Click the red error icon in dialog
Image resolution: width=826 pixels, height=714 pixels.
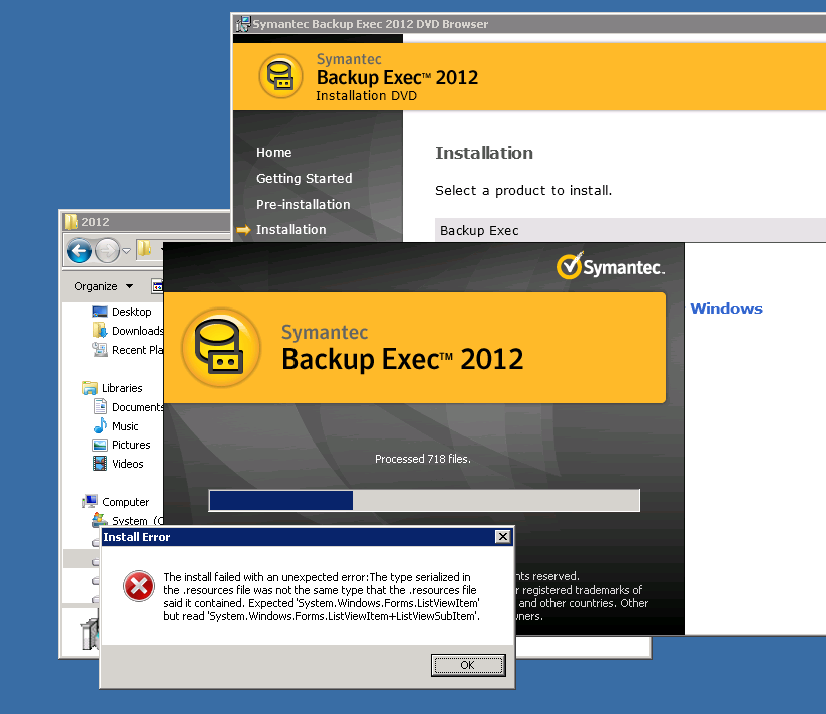pos(137,587)
